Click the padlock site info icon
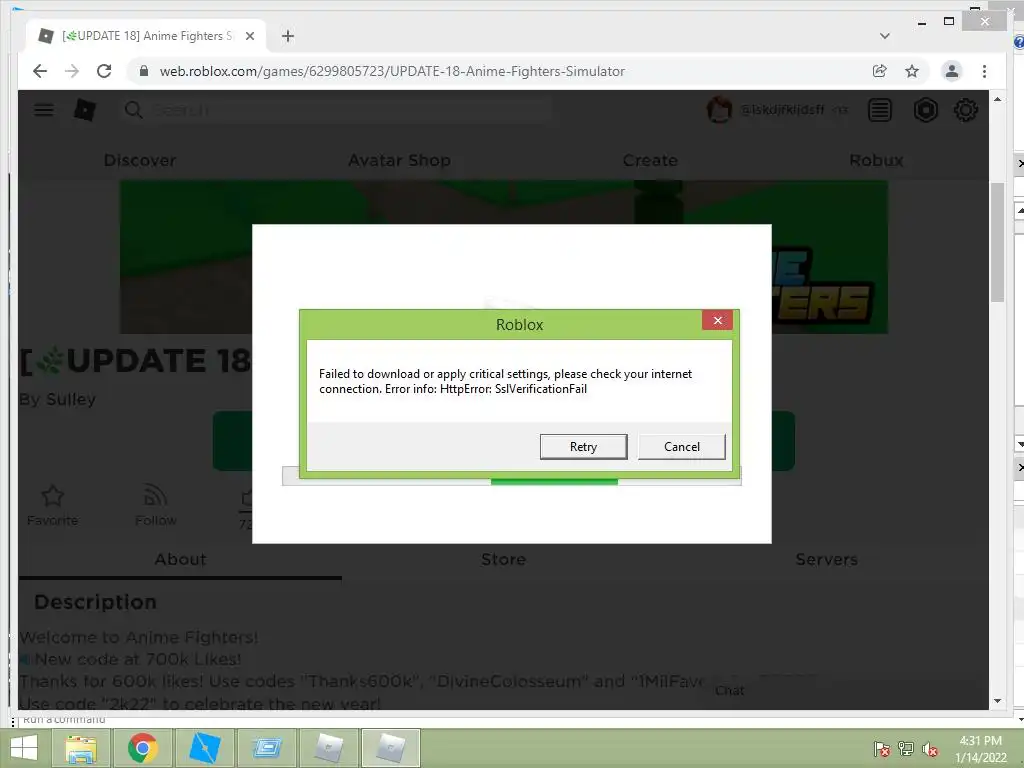1024x768 pixels. coord(144,71)
